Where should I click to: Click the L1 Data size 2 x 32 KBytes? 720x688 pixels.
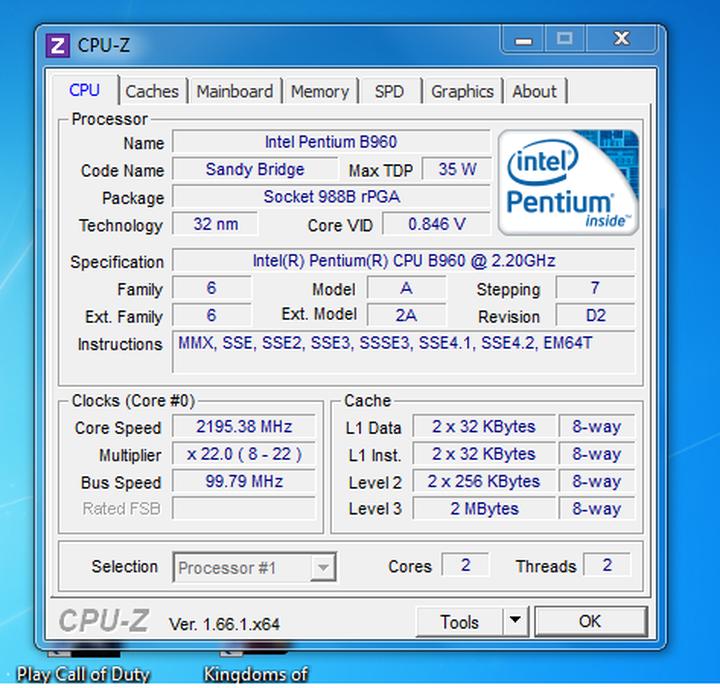[x=484, y=427]
